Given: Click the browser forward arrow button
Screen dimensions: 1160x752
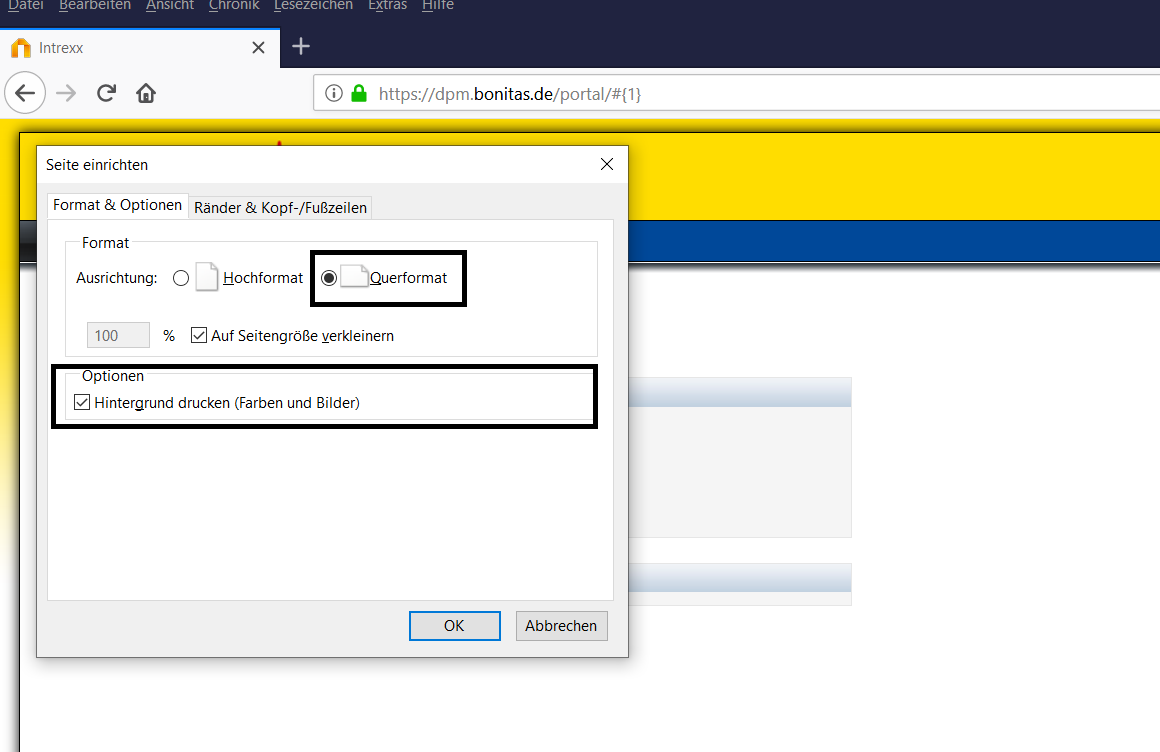Looking at the screenshot, I should coord(66,94).
